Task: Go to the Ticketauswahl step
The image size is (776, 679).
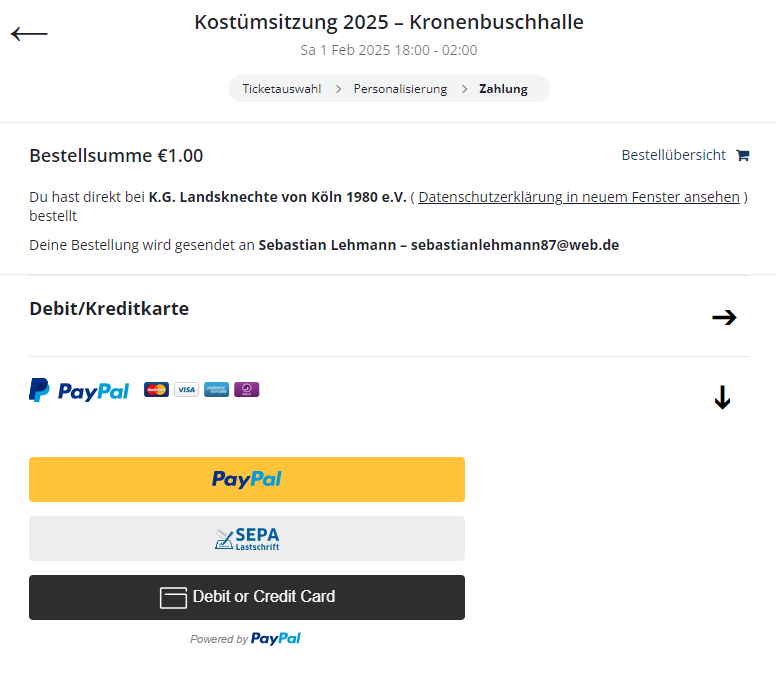Action: click(x=282, y=89)
